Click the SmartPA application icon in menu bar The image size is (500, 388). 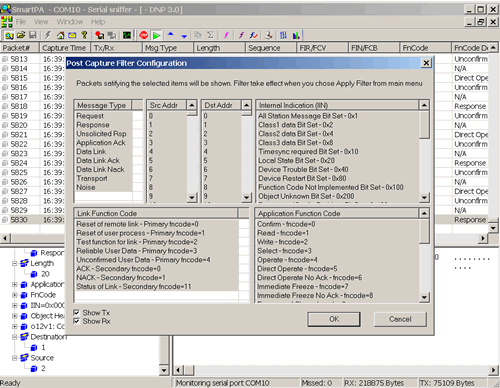(6, 22)
